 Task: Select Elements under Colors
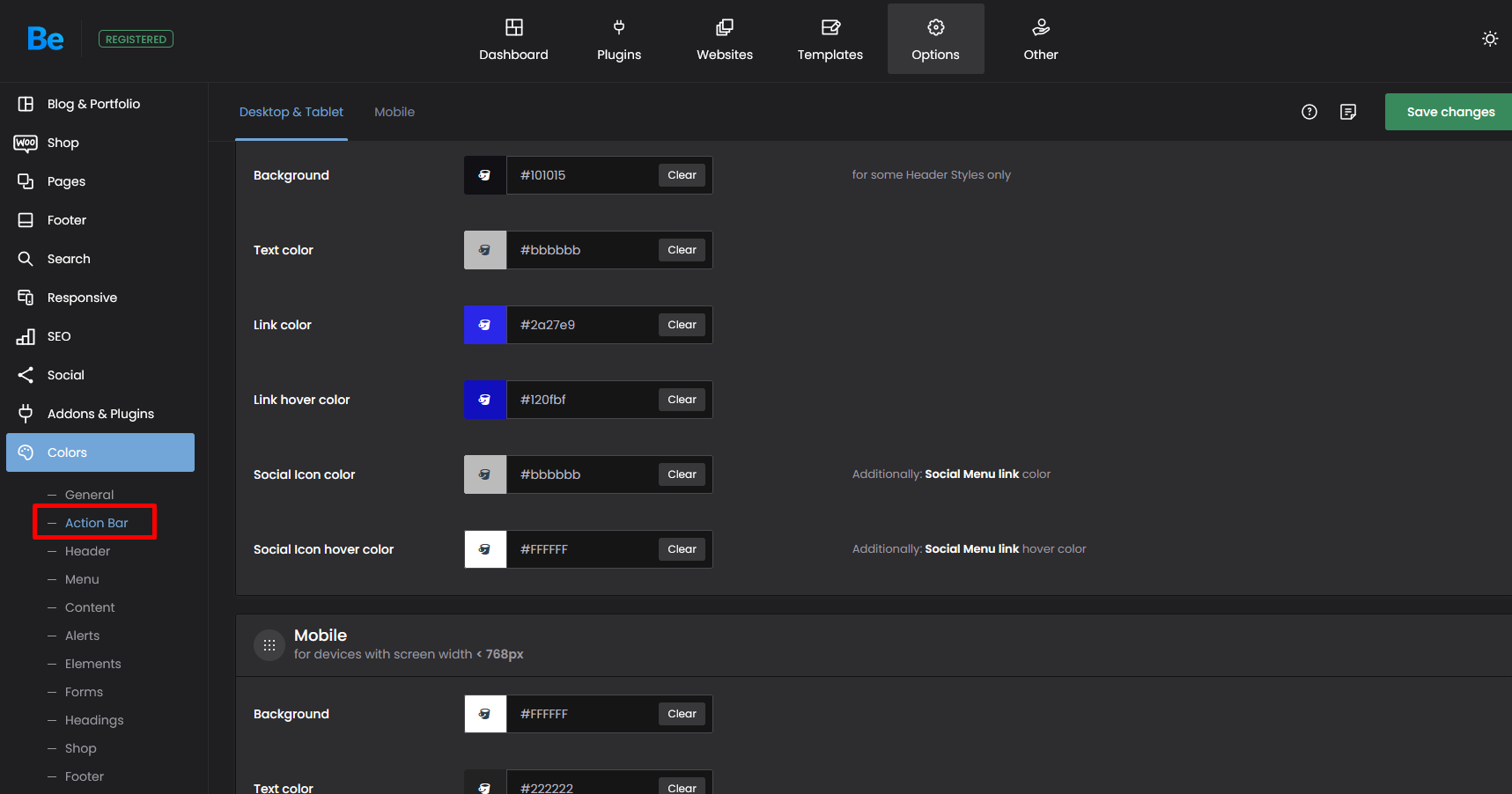click(92, 664)
